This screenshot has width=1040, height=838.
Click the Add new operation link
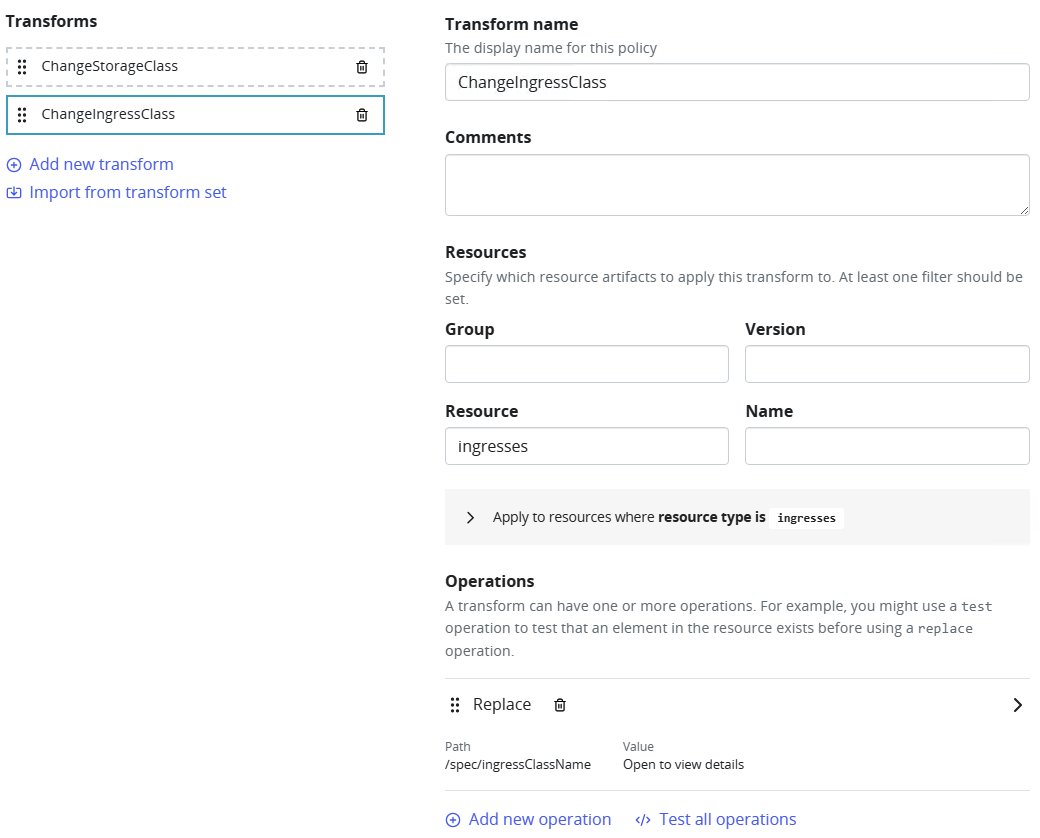tap(539, 820)
